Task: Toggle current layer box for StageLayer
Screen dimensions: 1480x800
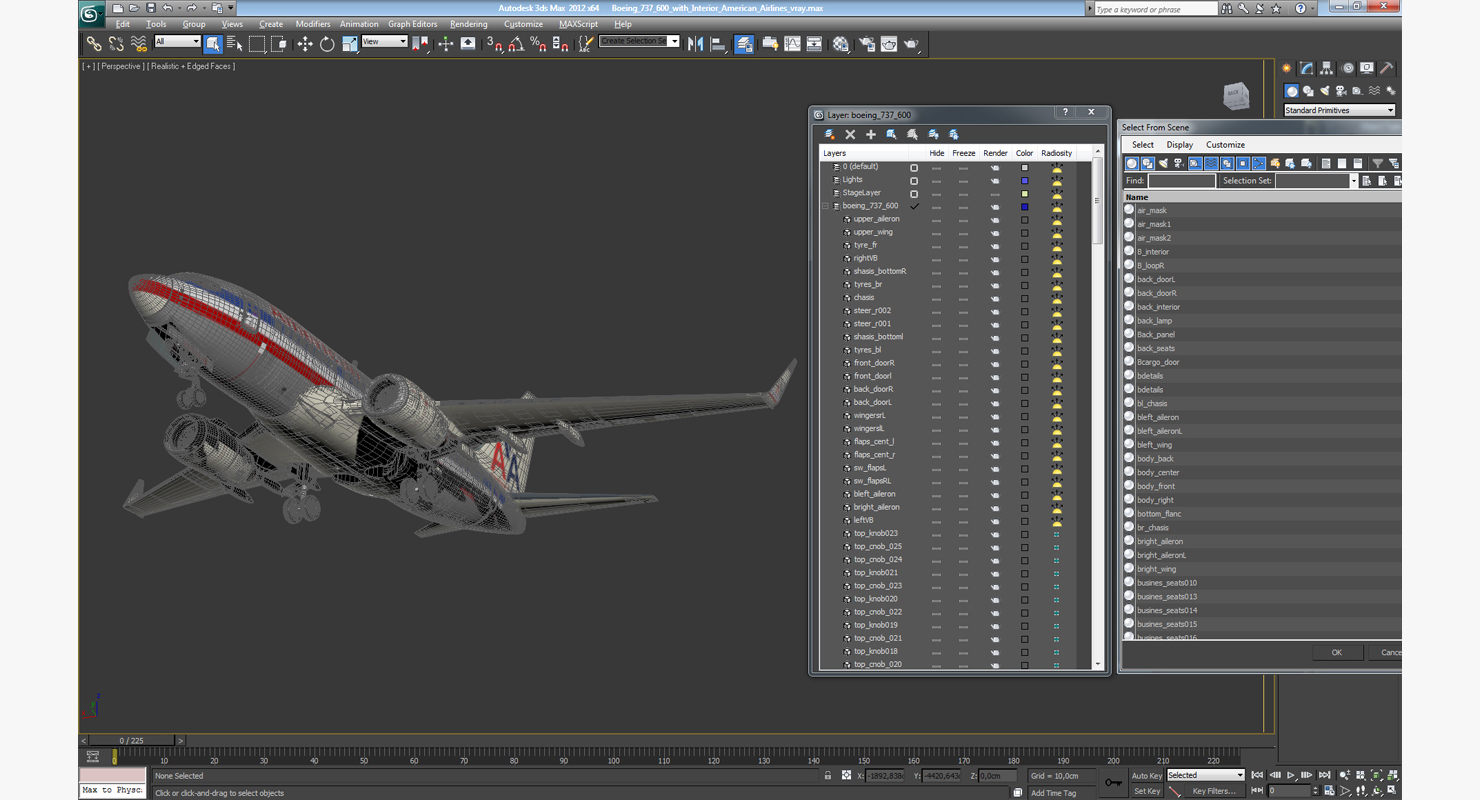Action: click(913, 194)
